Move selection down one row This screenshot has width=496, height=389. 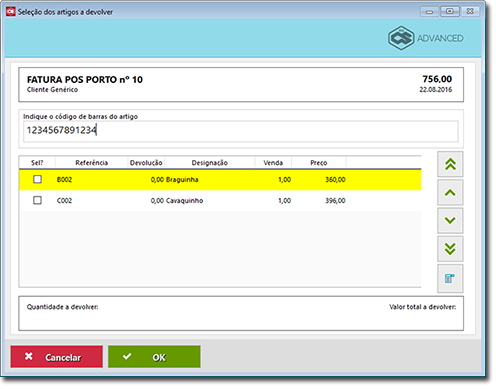(x=450, y=220)
